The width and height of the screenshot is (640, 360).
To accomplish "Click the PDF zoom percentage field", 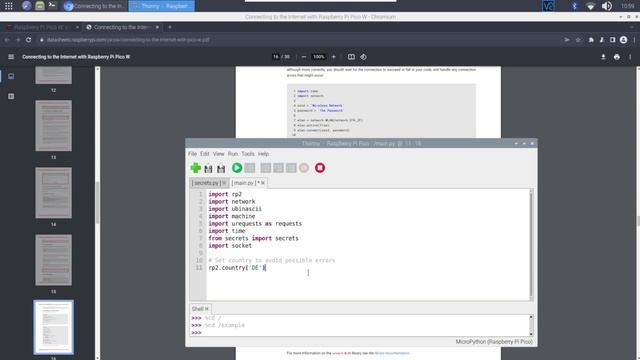I will (x=318, y=57).
